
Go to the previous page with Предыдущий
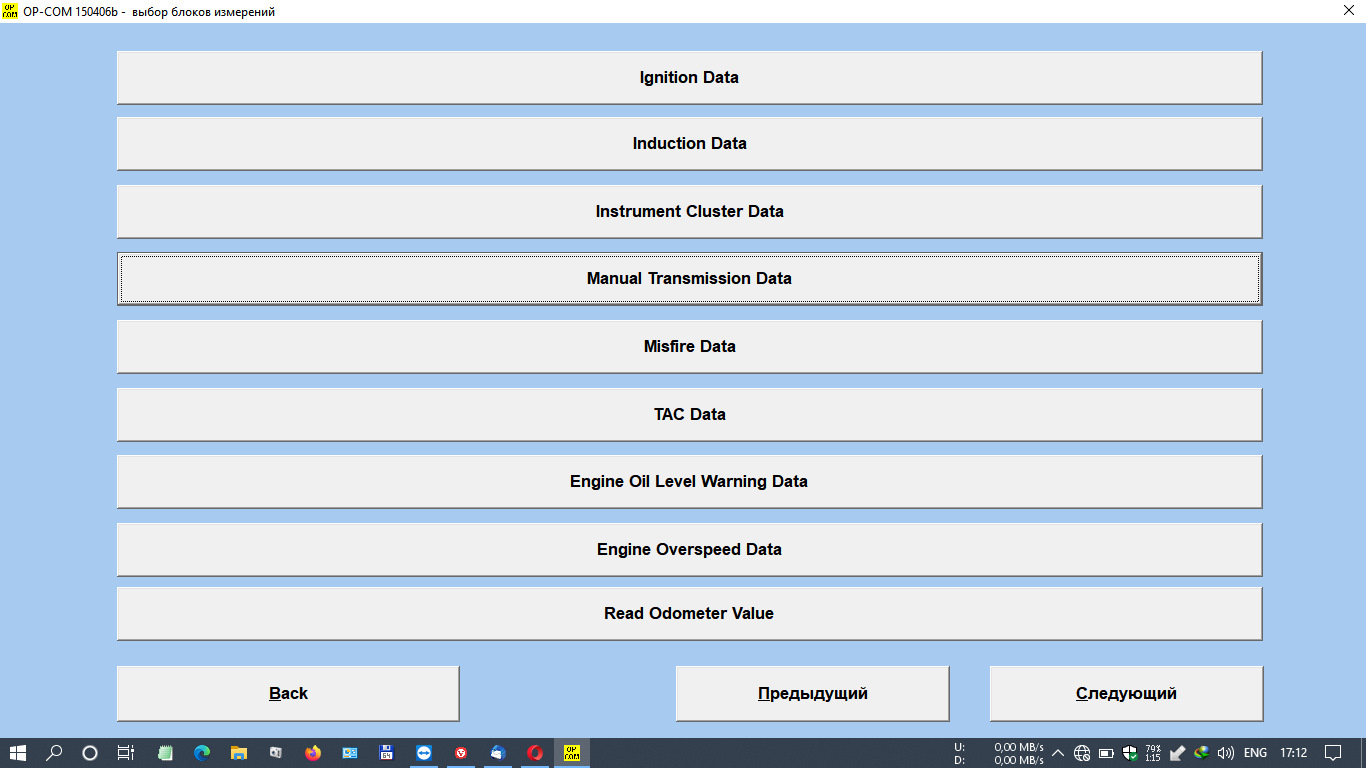point(812,693)
